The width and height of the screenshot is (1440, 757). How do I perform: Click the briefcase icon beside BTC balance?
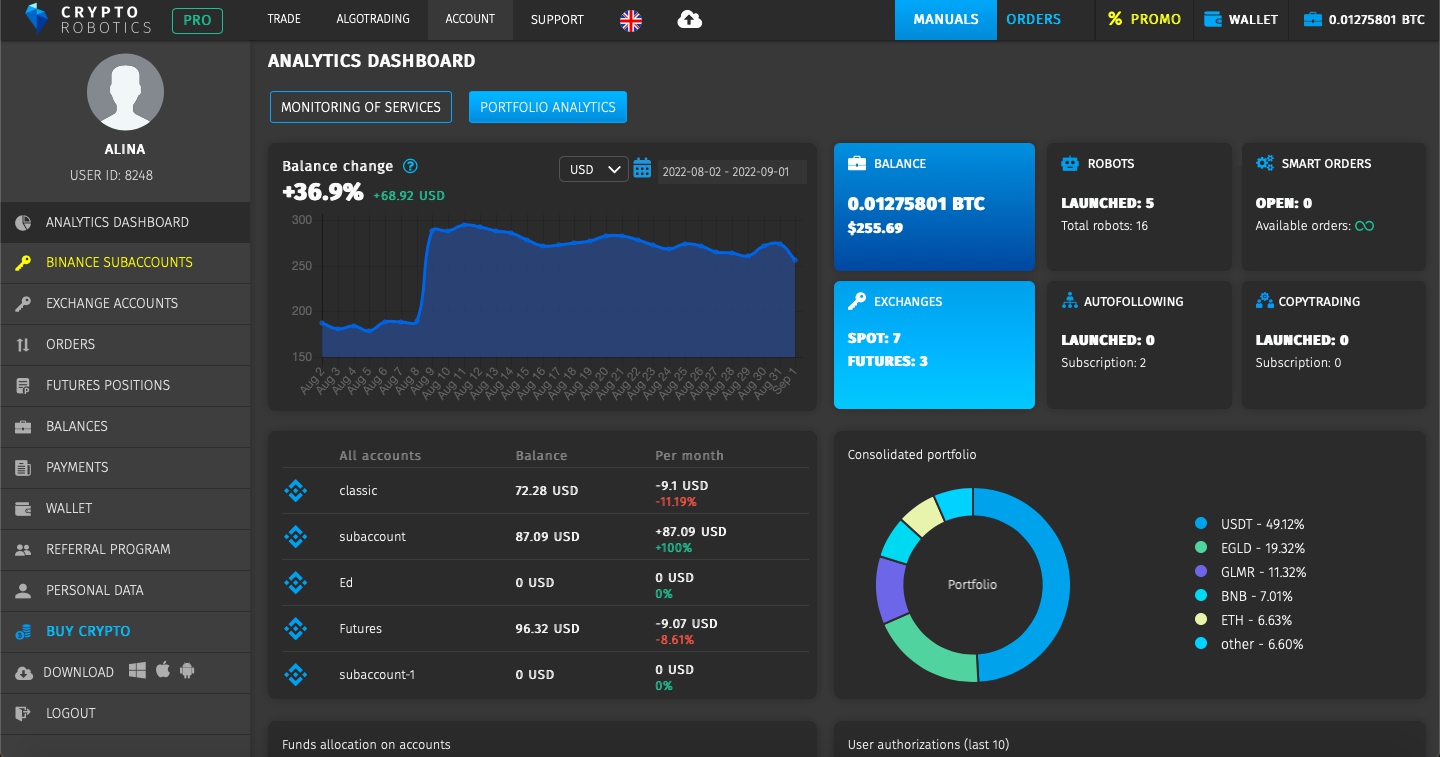1312,19
